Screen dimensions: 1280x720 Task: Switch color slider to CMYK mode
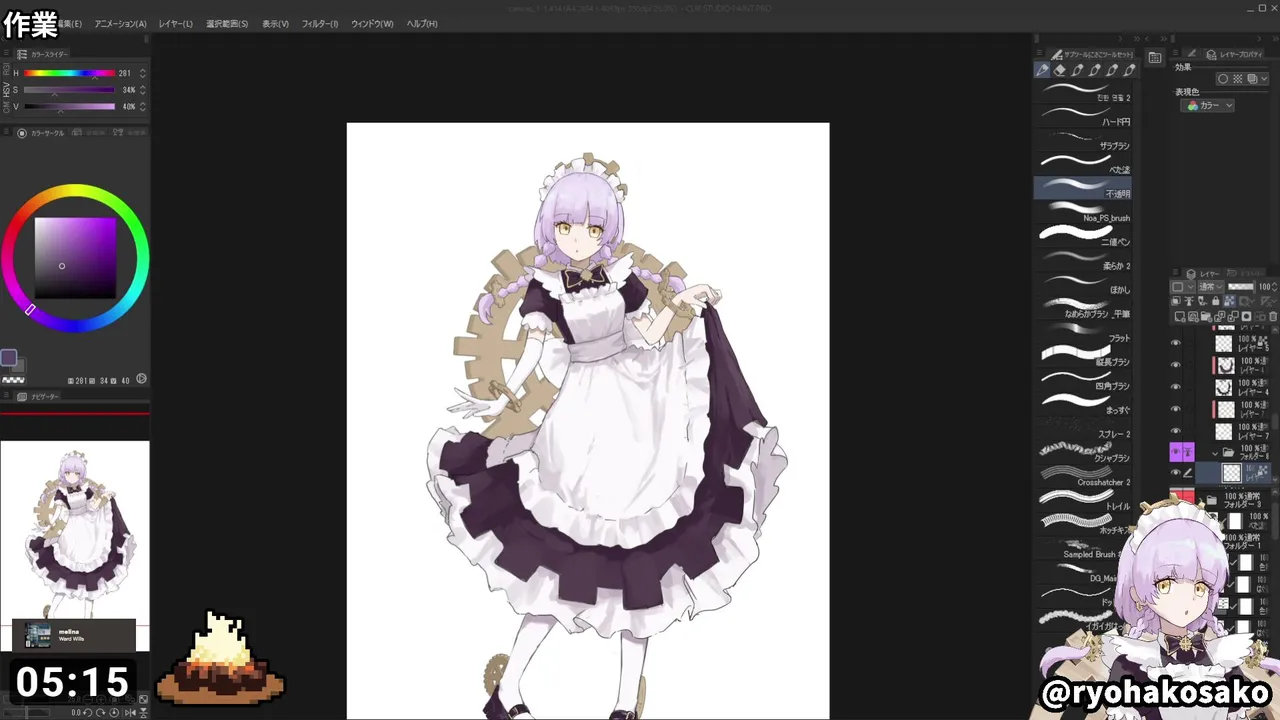point(5,106)
